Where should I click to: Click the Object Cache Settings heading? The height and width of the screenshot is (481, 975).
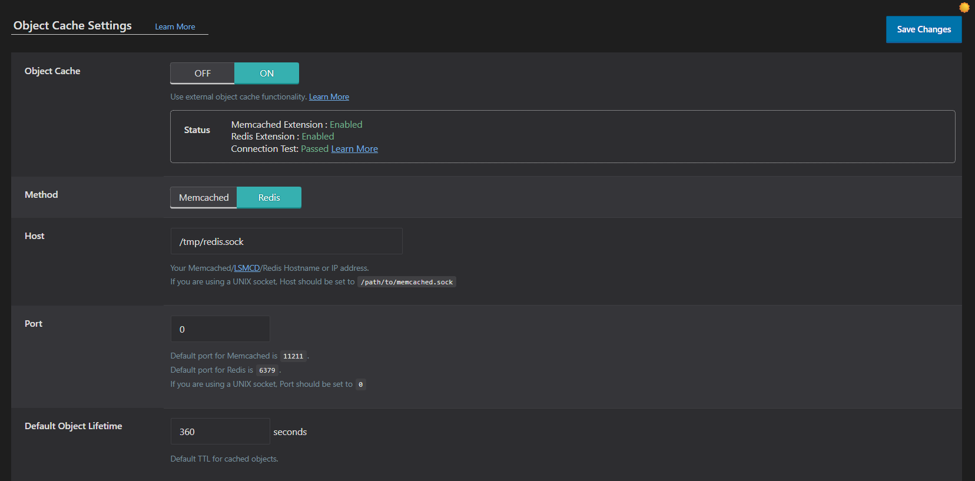click(72, 26)
